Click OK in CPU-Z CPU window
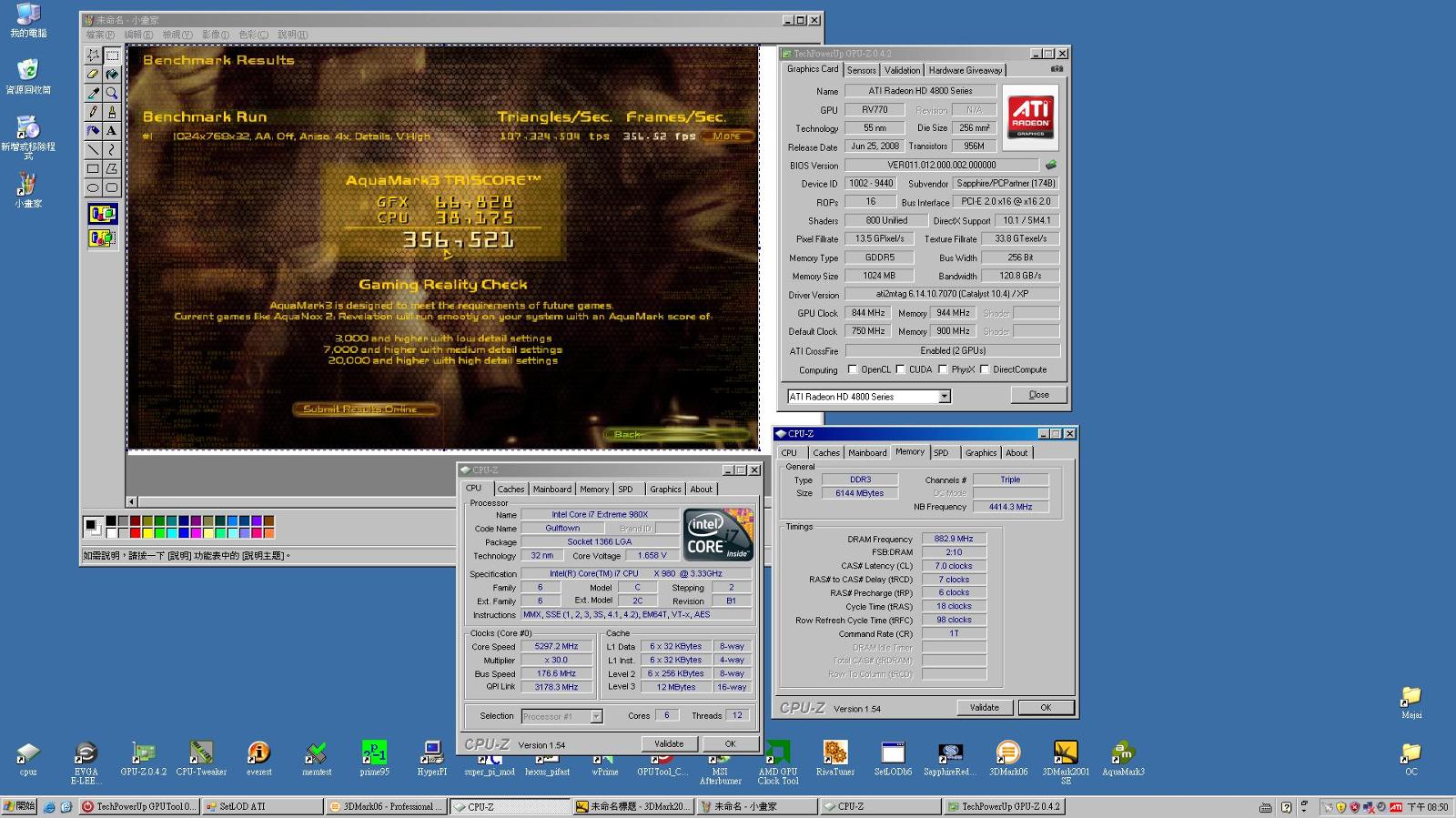The width and height of the screenshot is (1456, 818). point(730,743)
